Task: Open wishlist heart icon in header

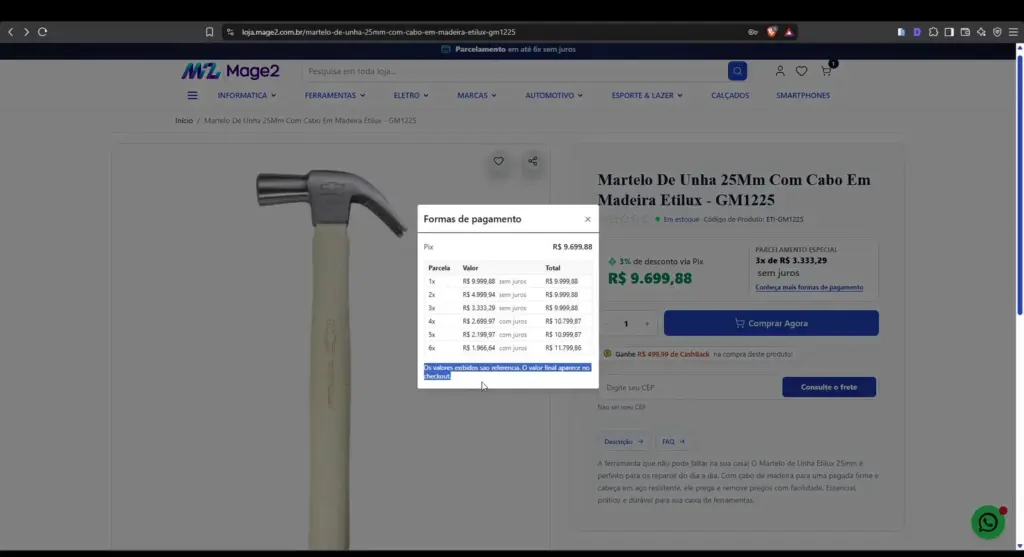Action: [801, 71]
